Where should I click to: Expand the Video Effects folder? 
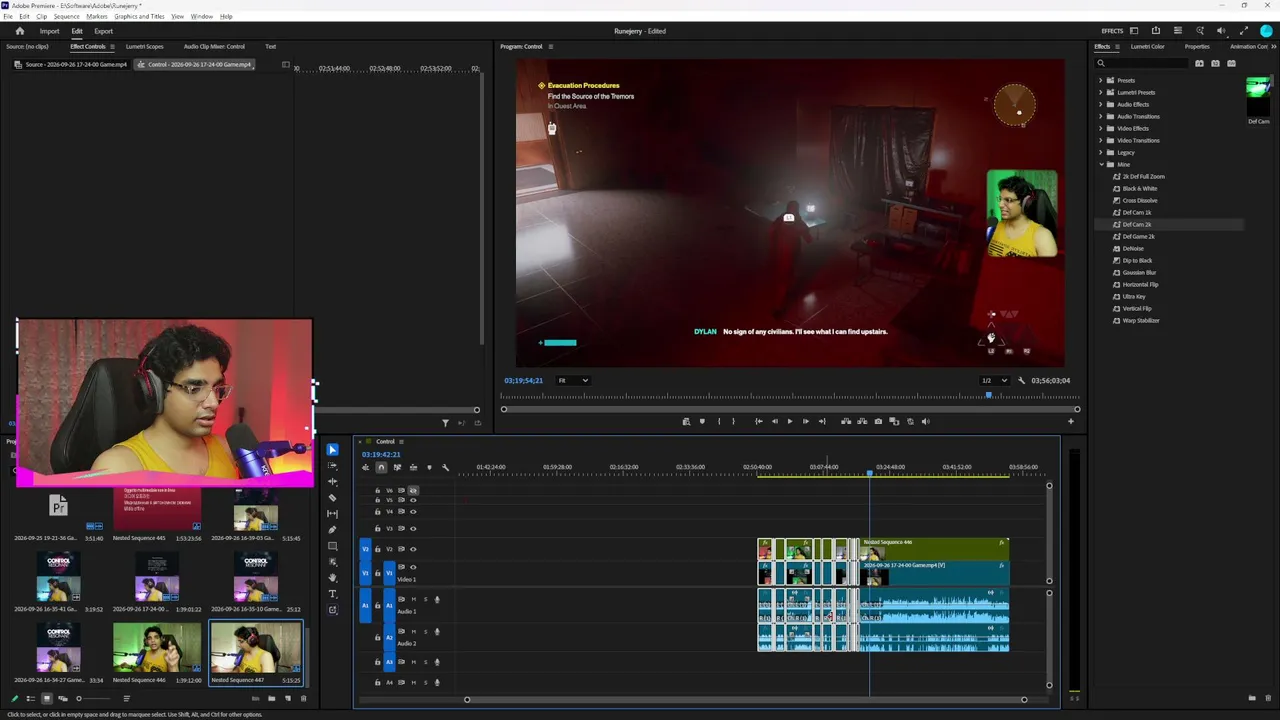click(1101, 128)
